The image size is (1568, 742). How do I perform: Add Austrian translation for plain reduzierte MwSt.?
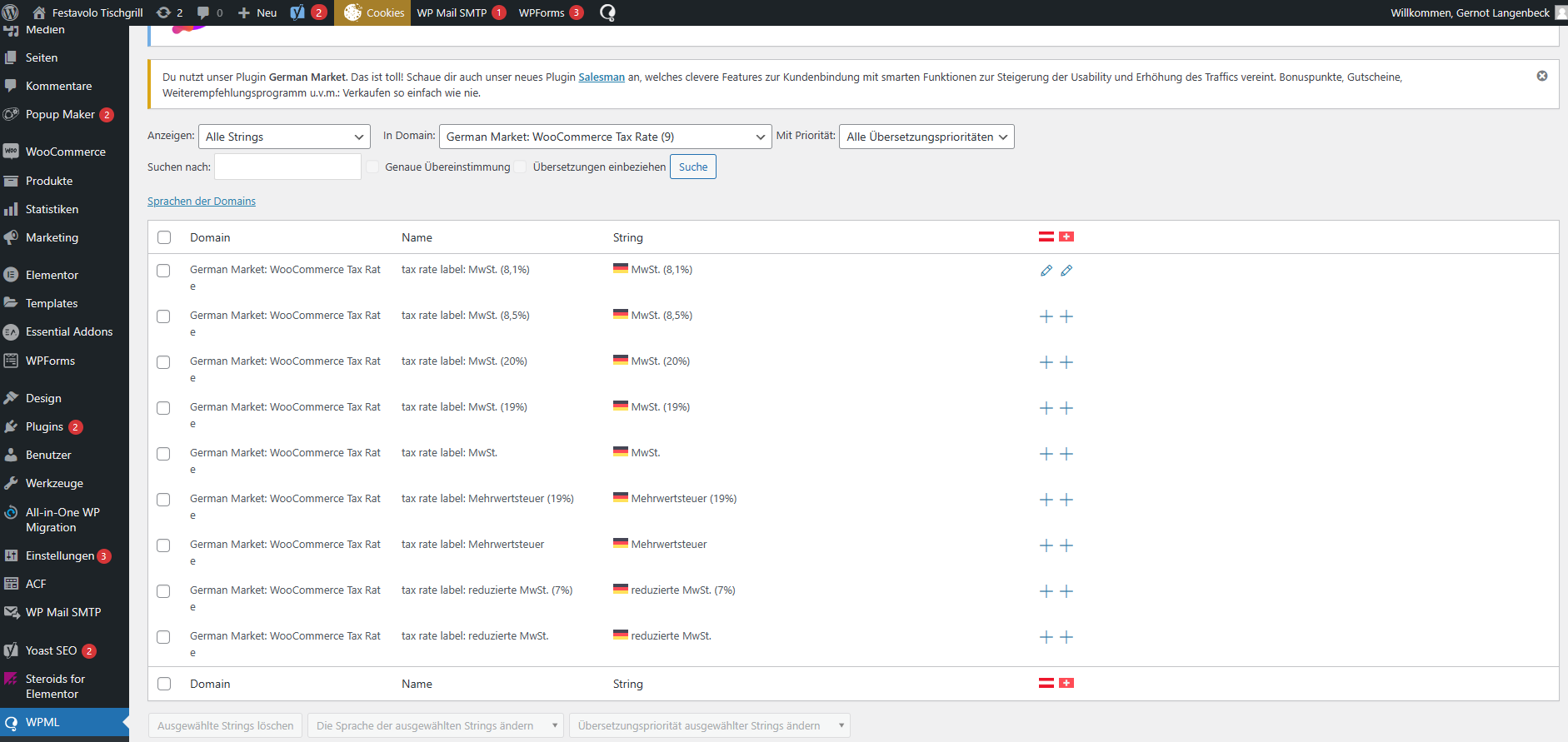tap(1046, 637)
